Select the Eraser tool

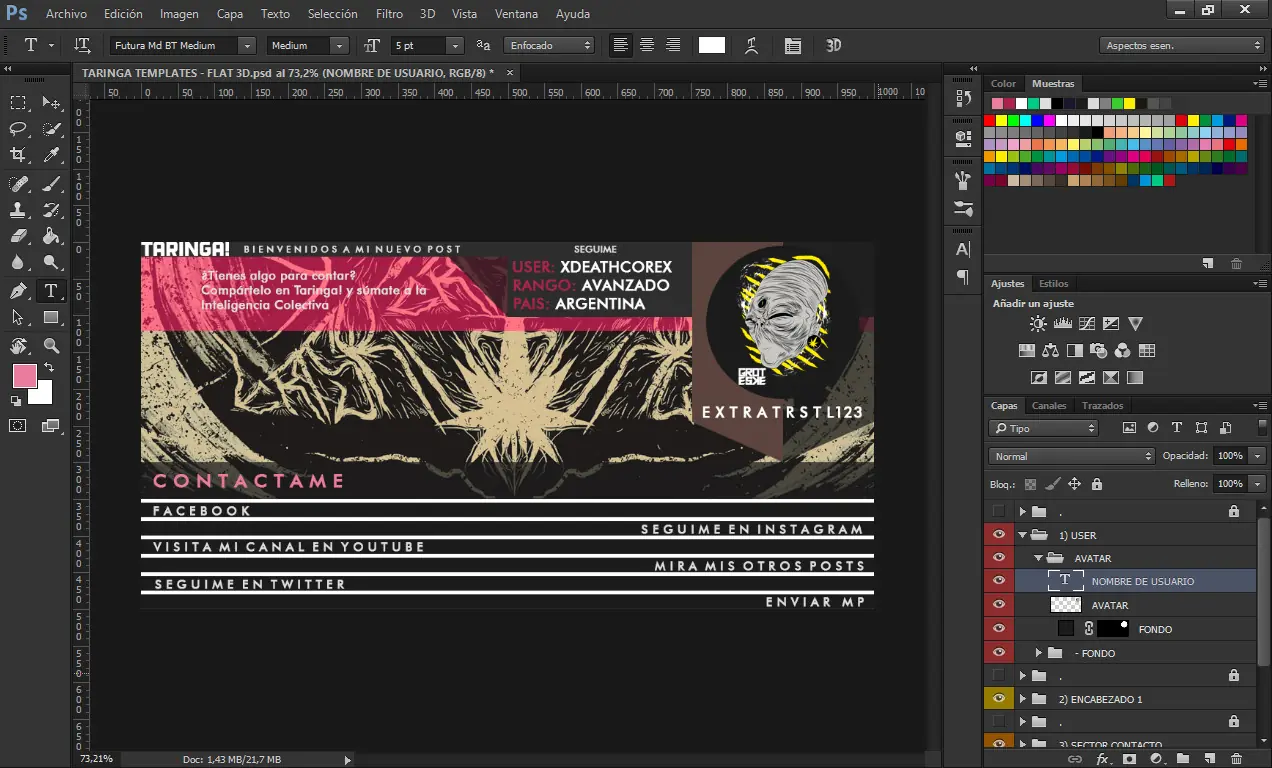[x=18, y=236]
